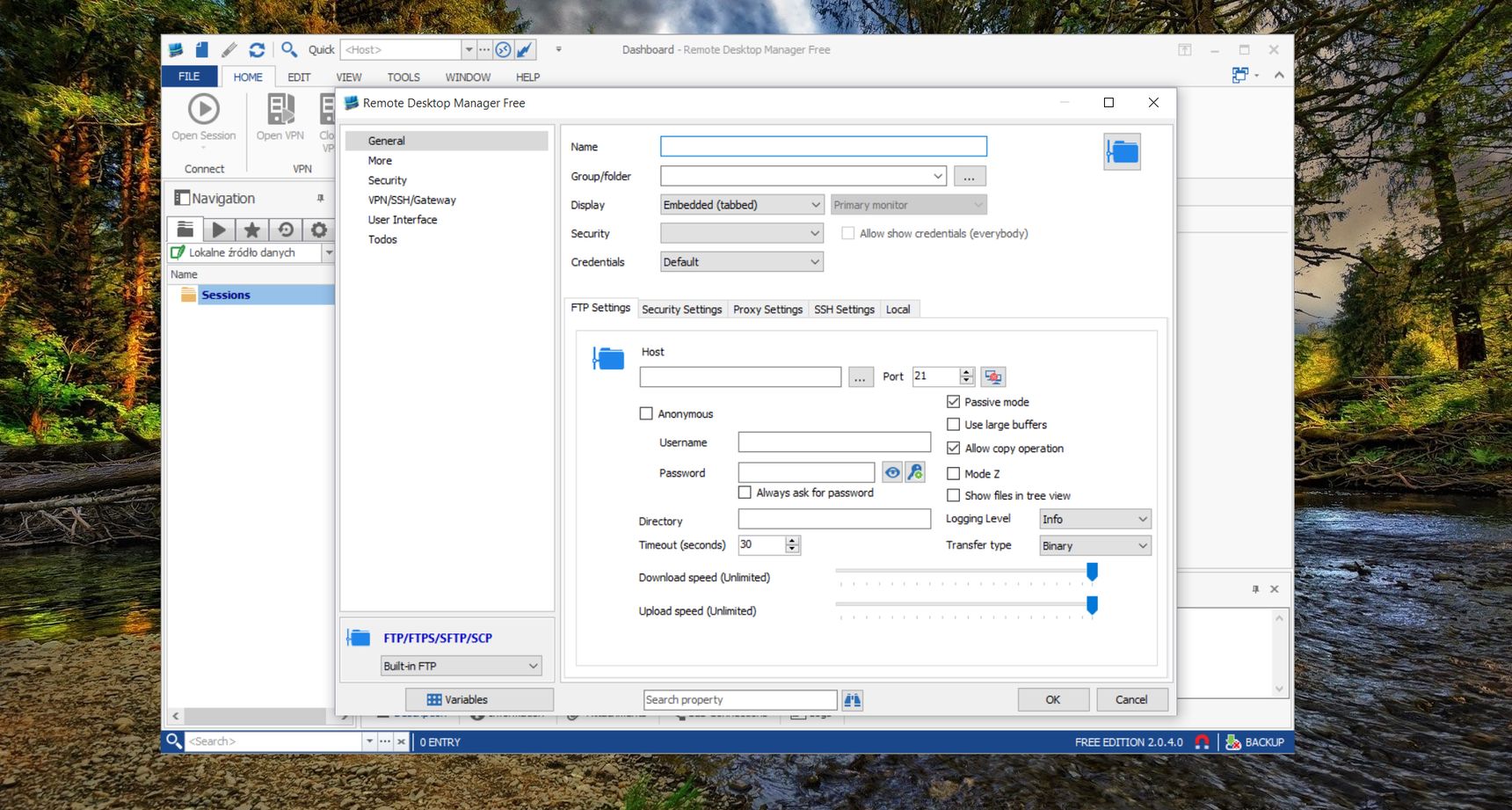Screen dimensions: 1512x810
Task: Click the browse button next to Host field
Action: coord(861,377)
